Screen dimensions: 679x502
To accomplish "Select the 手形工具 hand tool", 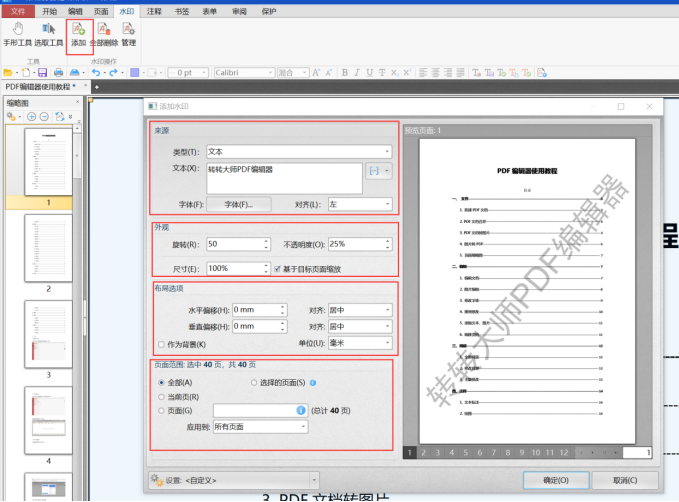I will pyautogui.click(x=18, y=33).
